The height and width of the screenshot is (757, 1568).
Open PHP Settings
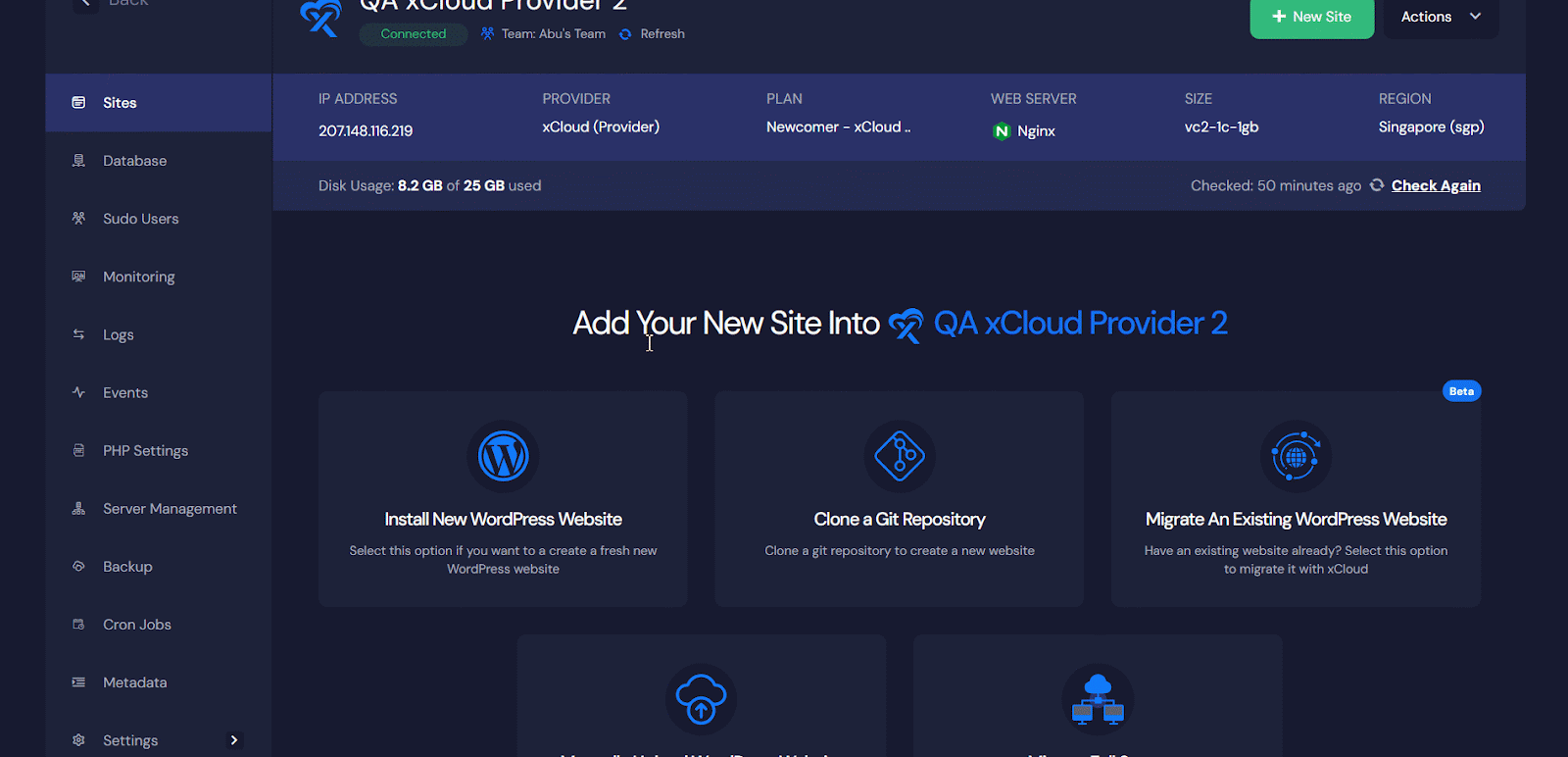(158, 450)
